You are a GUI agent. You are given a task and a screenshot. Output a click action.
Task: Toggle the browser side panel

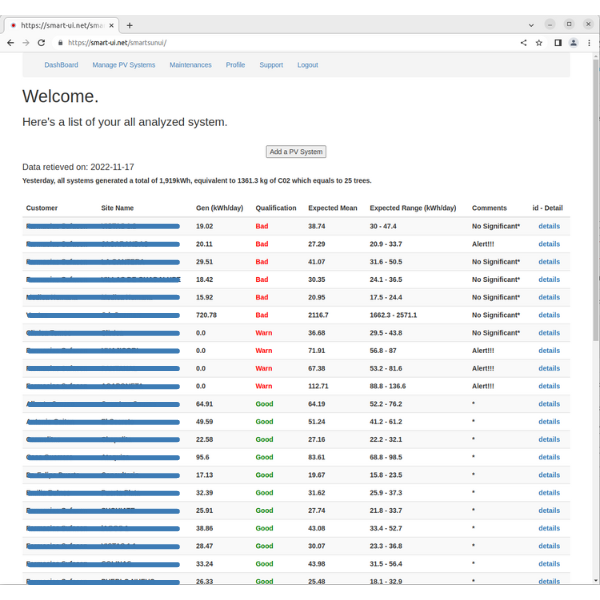click(558, 43)
